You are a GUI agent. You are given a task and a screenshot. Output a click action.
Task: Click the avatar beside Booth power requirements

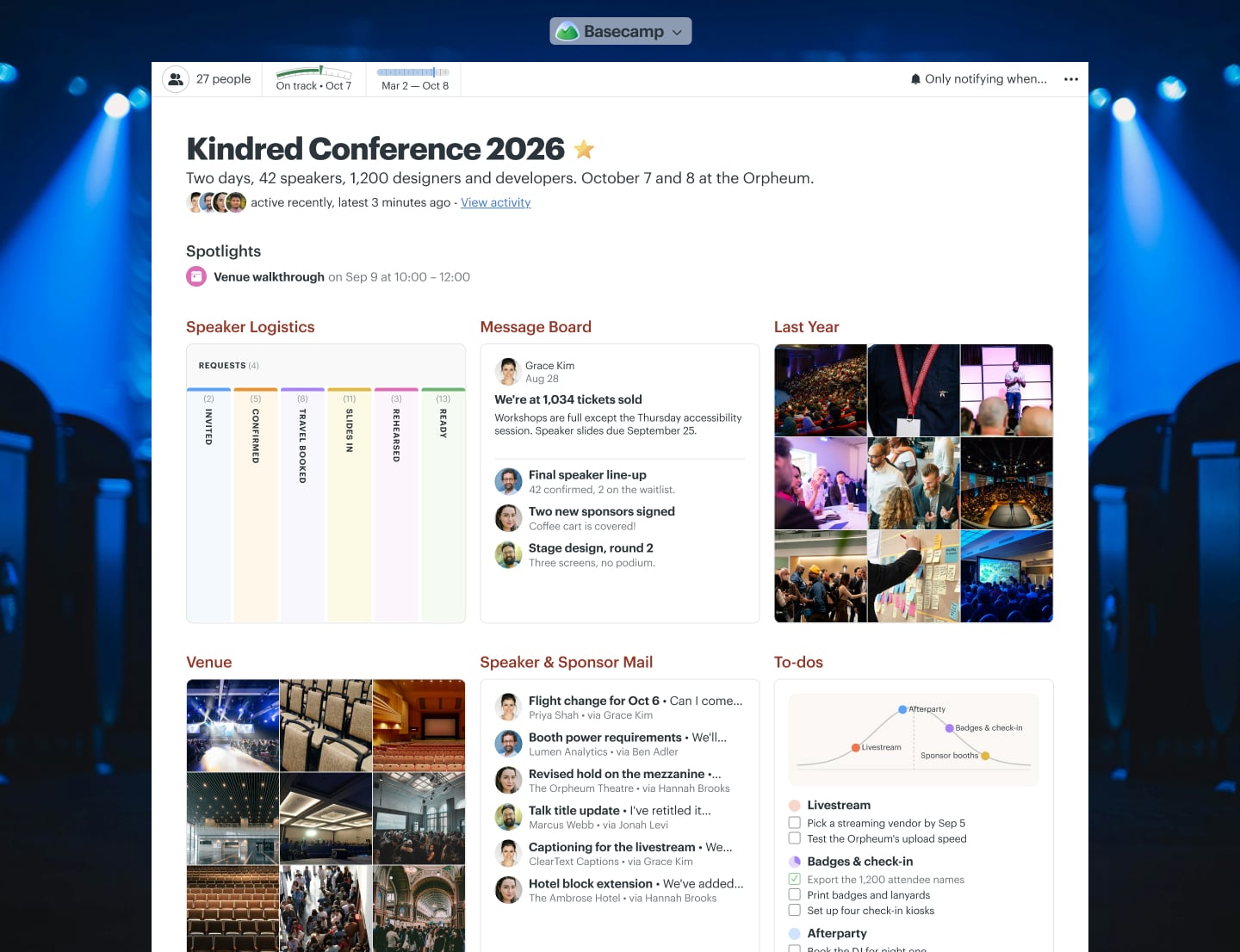508,744
